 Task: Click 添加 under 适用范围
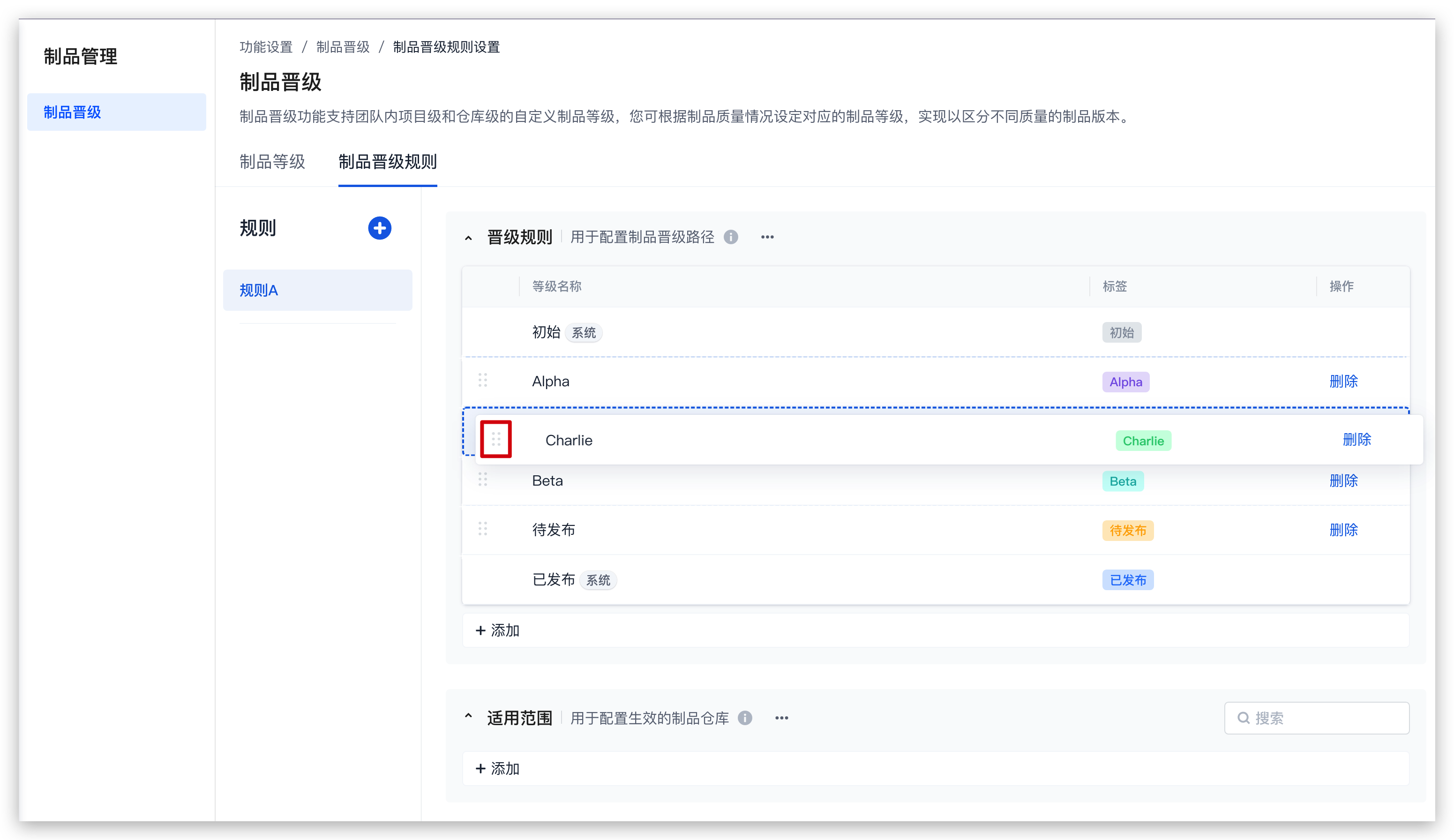[936, 768]
